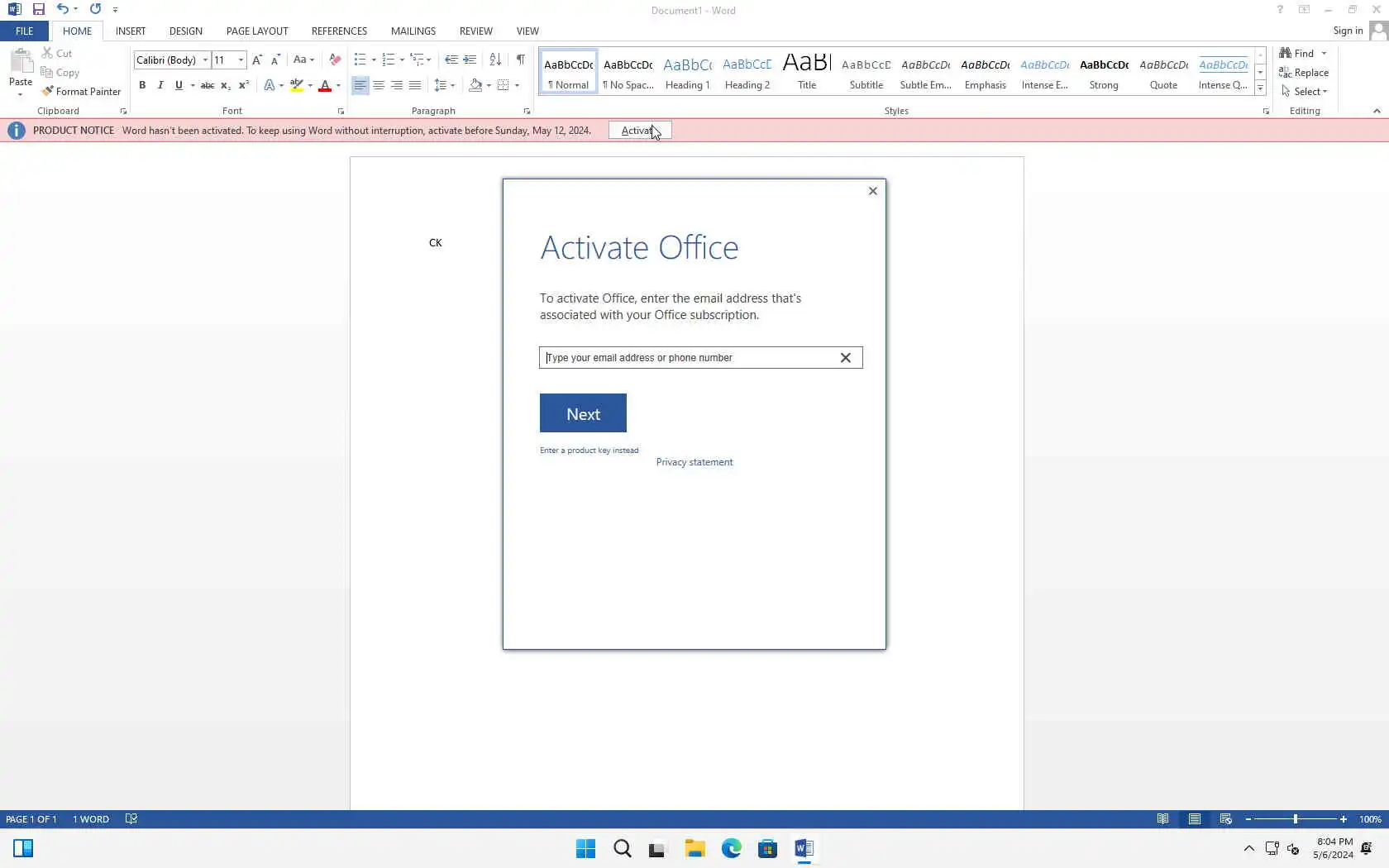Screen dimensions: 1389x868
Task: Click Next button in Activate Office dialog
Action: click(583, 413)
